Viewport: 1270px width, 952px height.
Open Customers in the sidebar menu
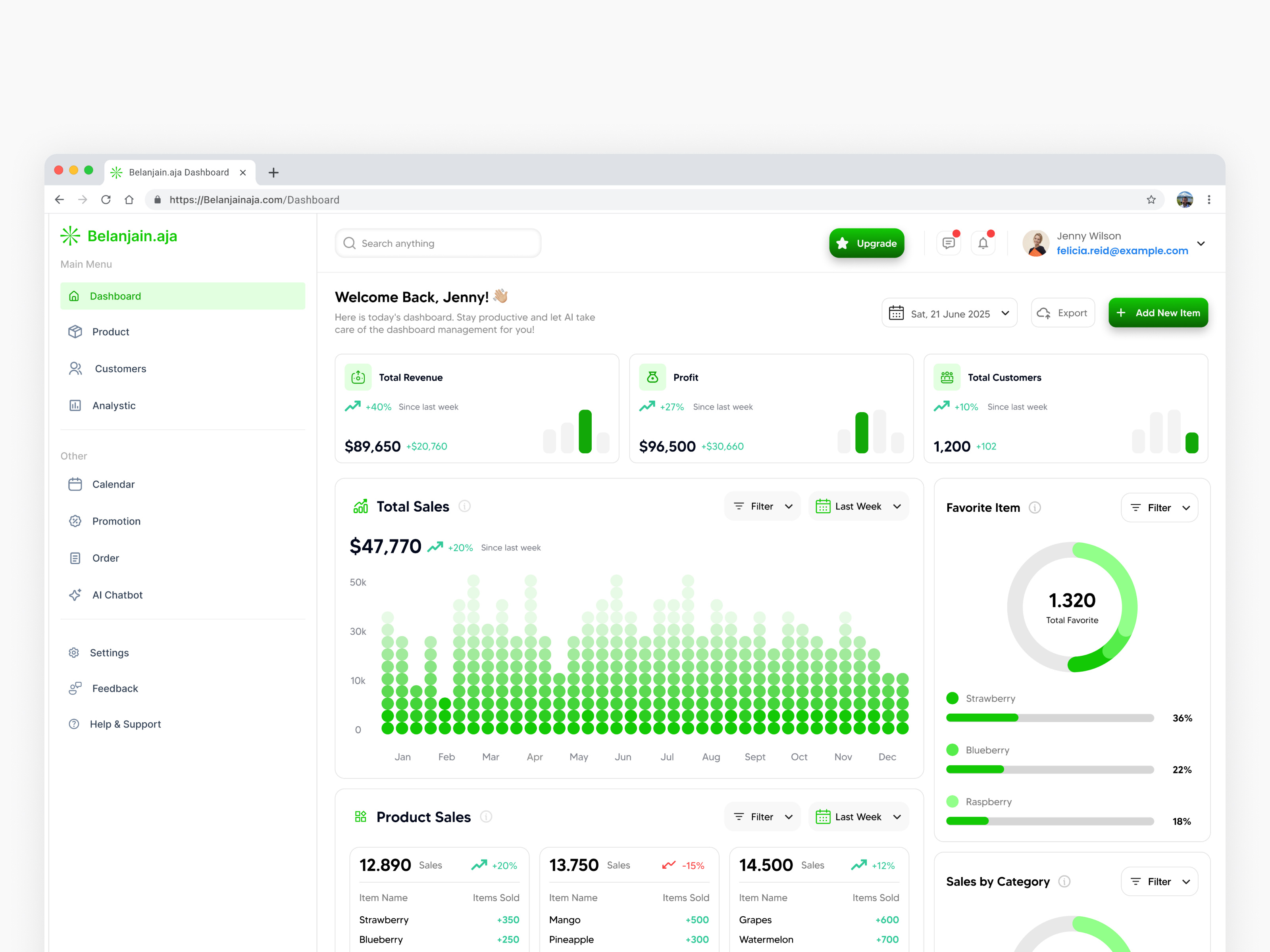120,369
